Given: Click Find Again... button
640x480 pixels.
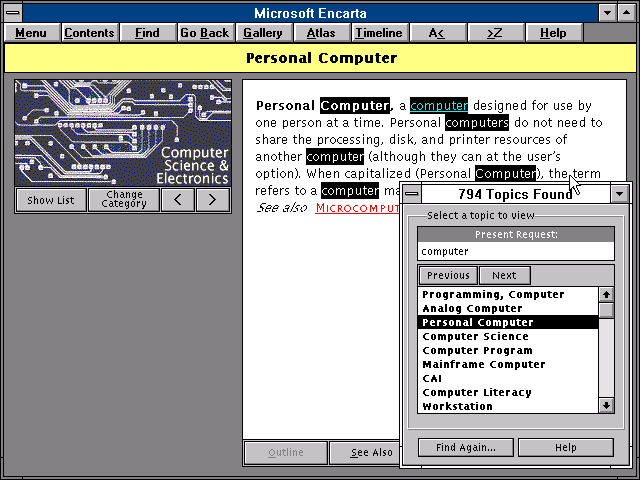Looking at the screenshot, I should pos(466,448).
